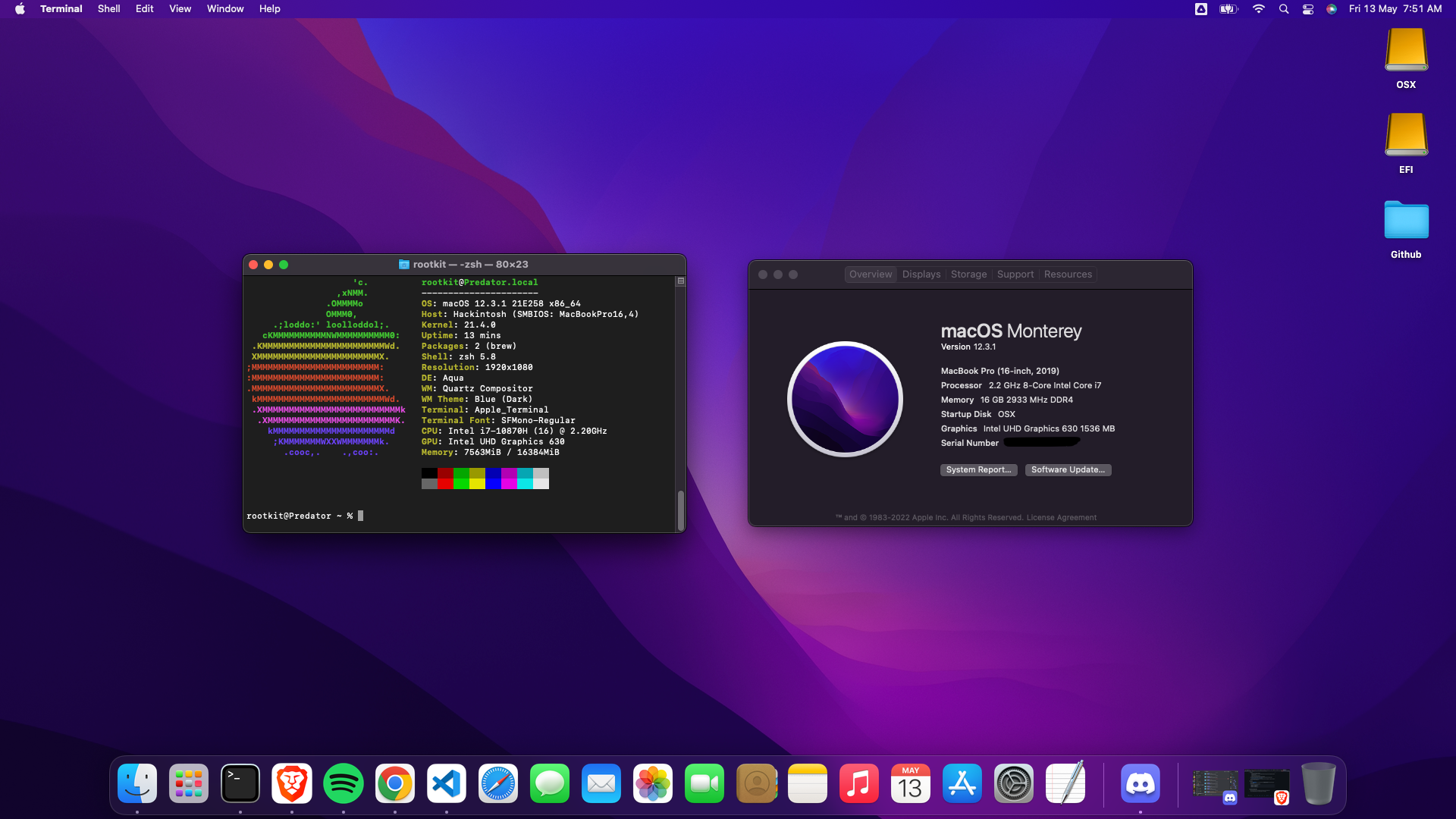The width and height of the screenshot is (1456, 819).
Task: Open Control Center in menu bar
Action: (x=1308, y=9)
